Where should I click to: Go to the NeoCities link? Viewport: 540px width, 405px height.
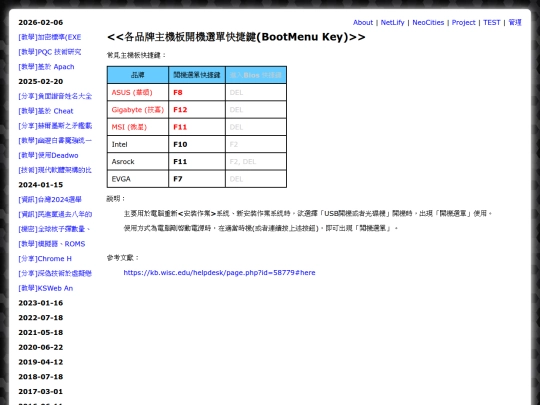[428, 23]
